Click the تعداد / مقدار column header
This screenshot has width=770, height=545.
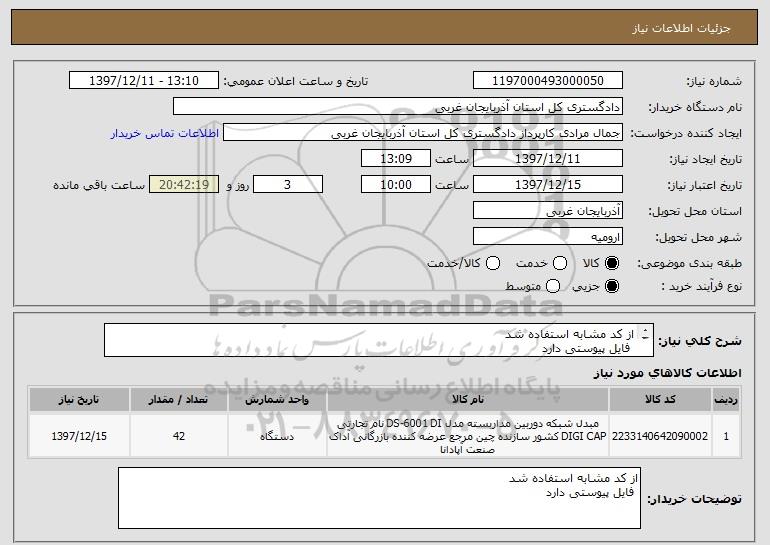[x=178, y=400]
